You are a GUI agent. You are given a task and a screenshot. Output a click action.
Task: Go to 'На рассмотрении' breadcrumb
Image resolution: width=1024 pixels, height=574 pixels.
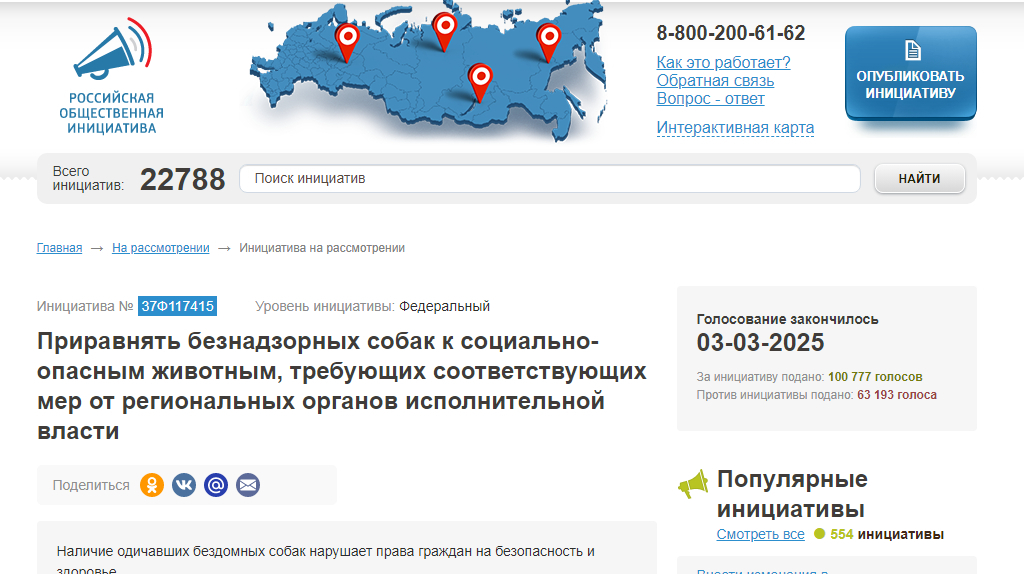tap(161, 248)
